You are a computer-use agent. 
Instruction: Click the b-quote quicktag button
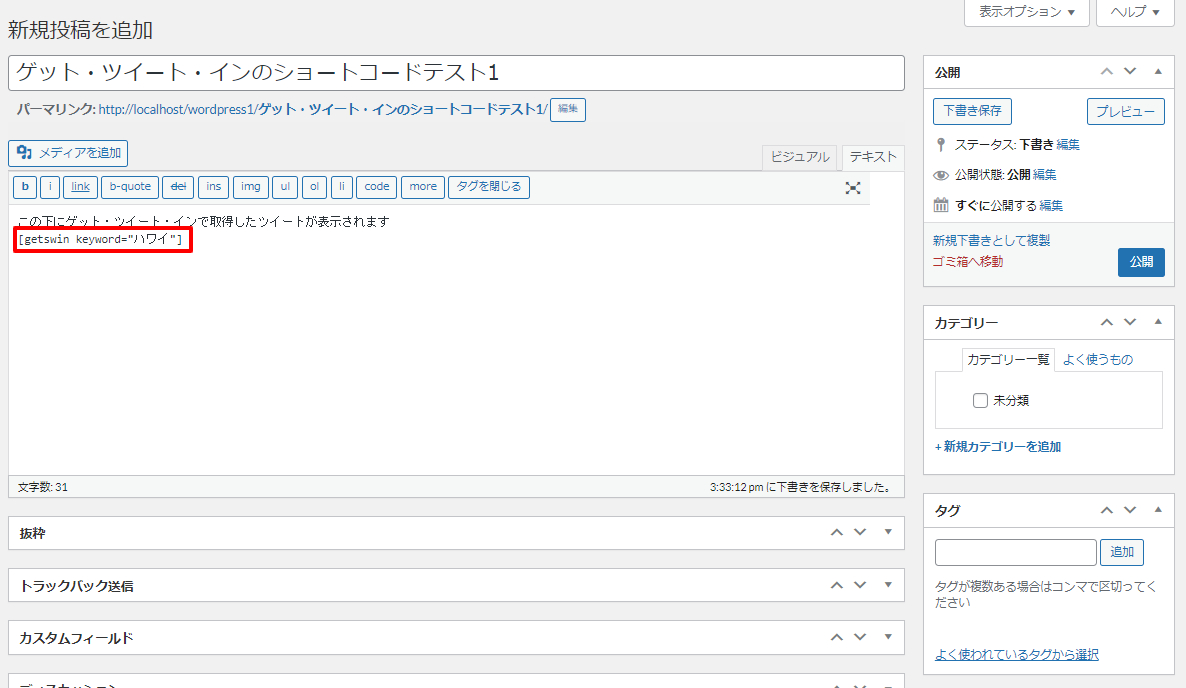(130, 187)
